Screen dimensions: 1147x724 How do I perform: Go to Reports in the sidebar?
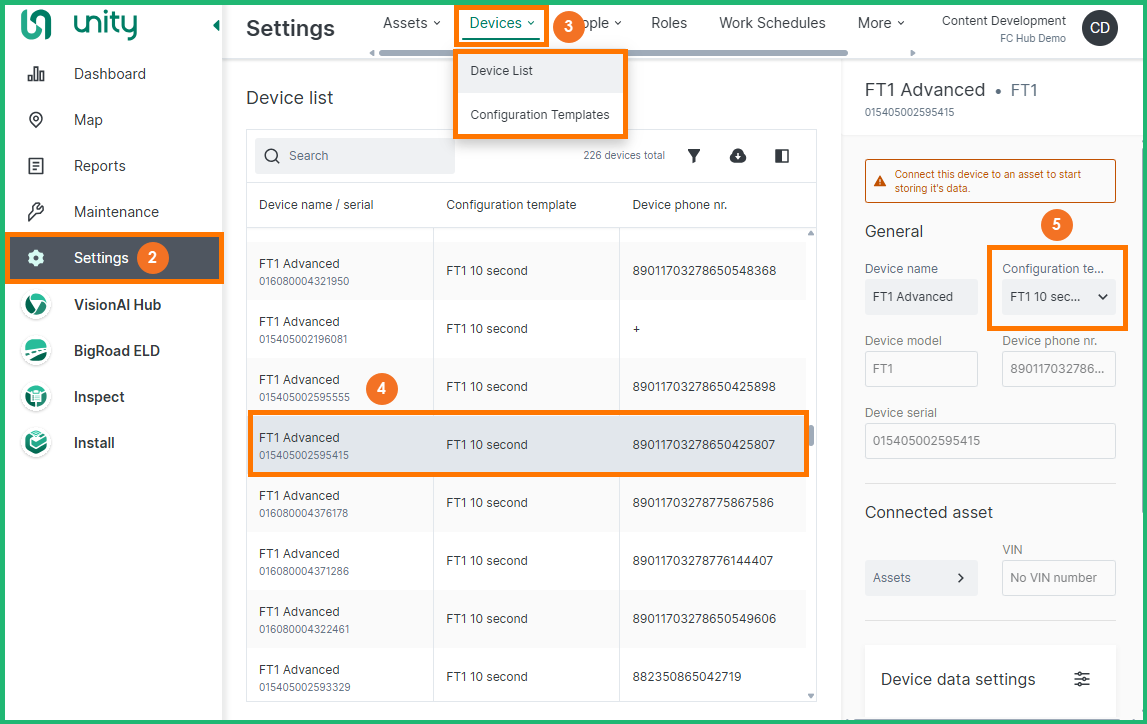99,166
